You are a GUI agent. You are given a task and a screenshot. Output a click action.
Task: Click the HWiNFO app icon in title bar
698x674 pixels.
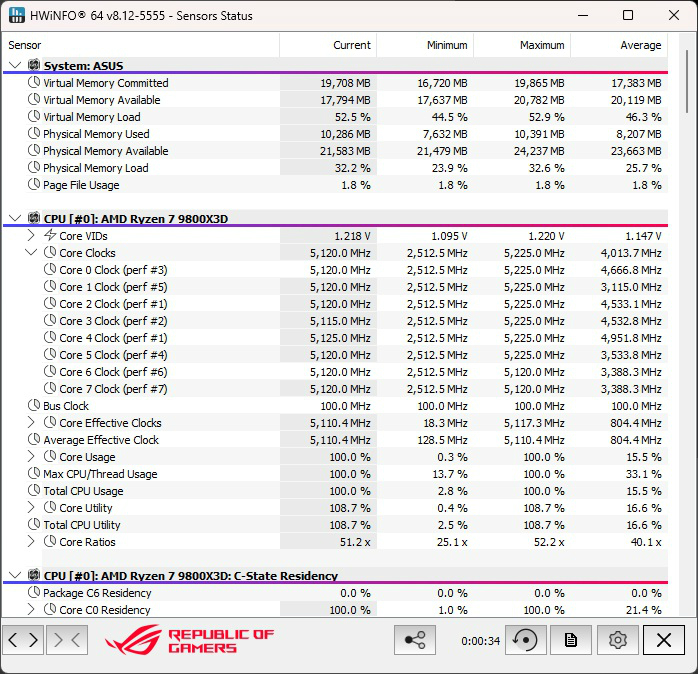[x=16, y=15]
